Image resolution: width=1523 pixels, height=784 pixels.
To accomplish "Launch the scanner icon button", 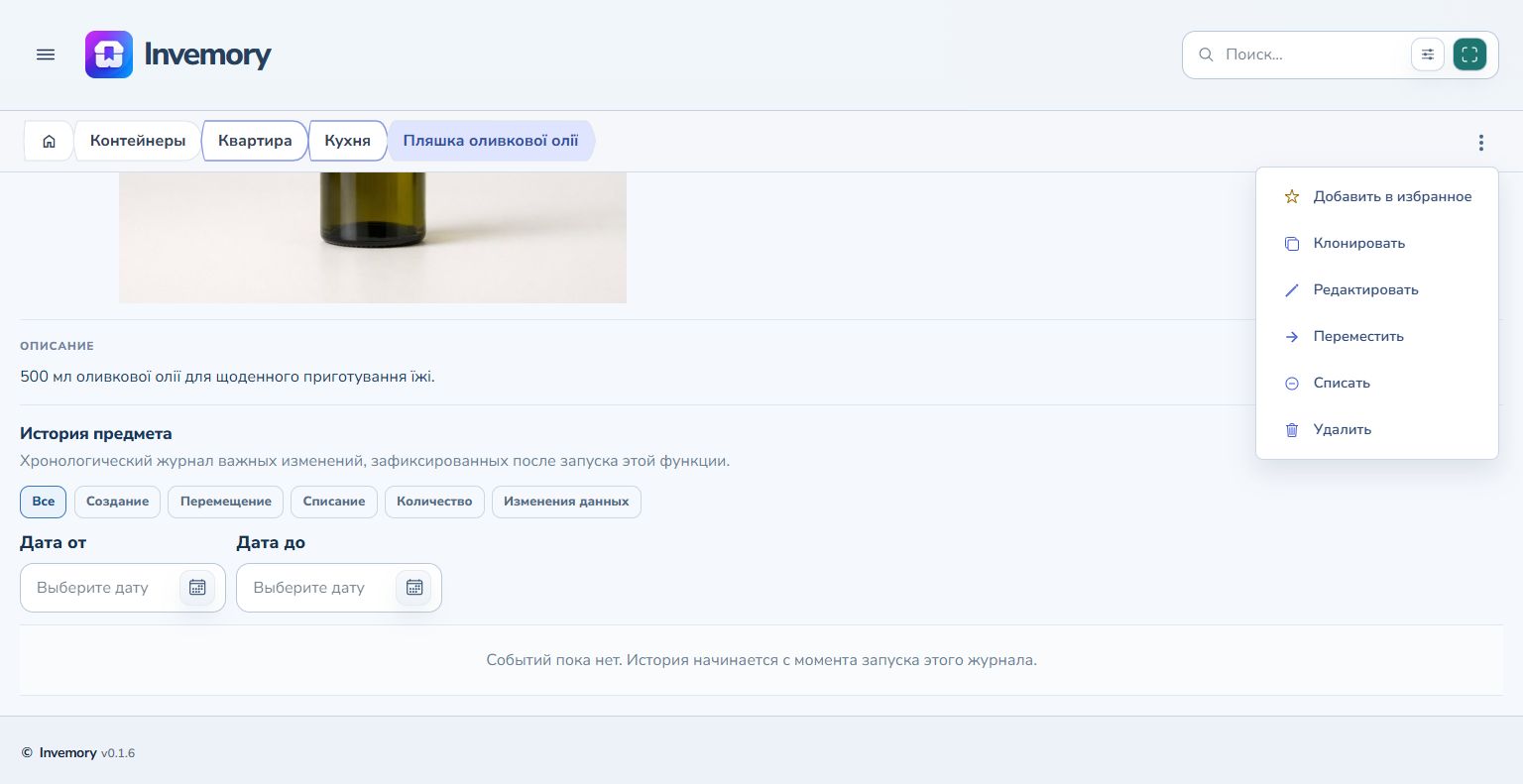I will [x=1469, y=55].
